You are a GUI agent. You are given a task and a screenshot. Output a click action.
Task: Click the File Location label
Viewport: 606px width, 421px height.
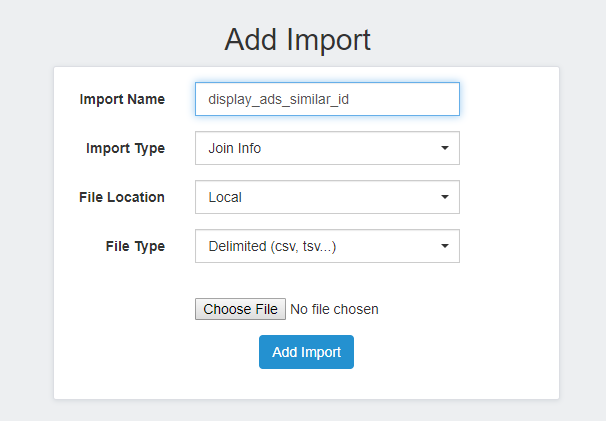click(122, 197)
